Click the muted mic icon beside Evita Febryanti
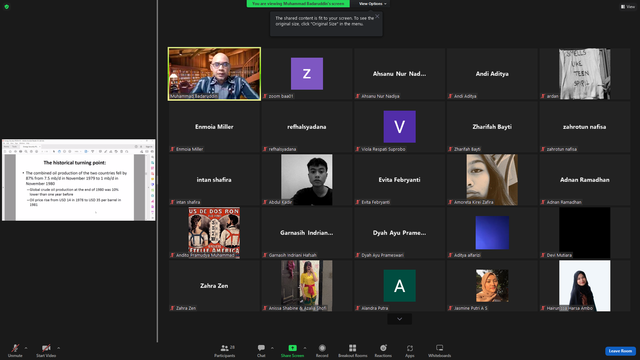Screen dimensions: 640x360 tap(358, 202)
